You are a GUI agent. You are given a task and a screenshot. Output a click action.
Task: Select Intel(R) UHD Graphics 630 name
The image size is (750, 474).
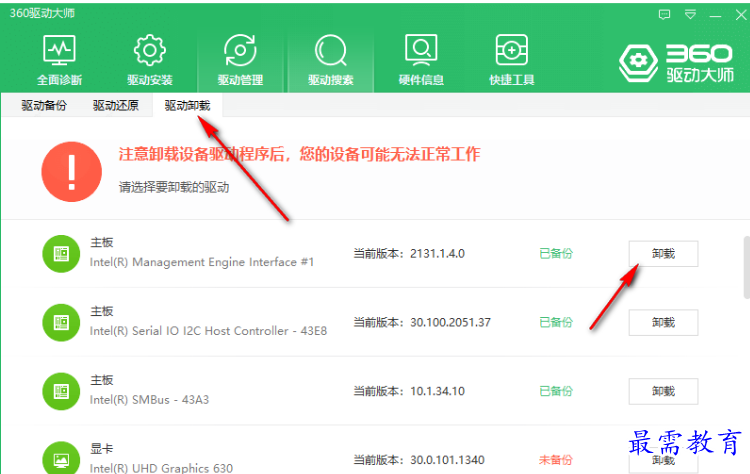coord(161,468)
